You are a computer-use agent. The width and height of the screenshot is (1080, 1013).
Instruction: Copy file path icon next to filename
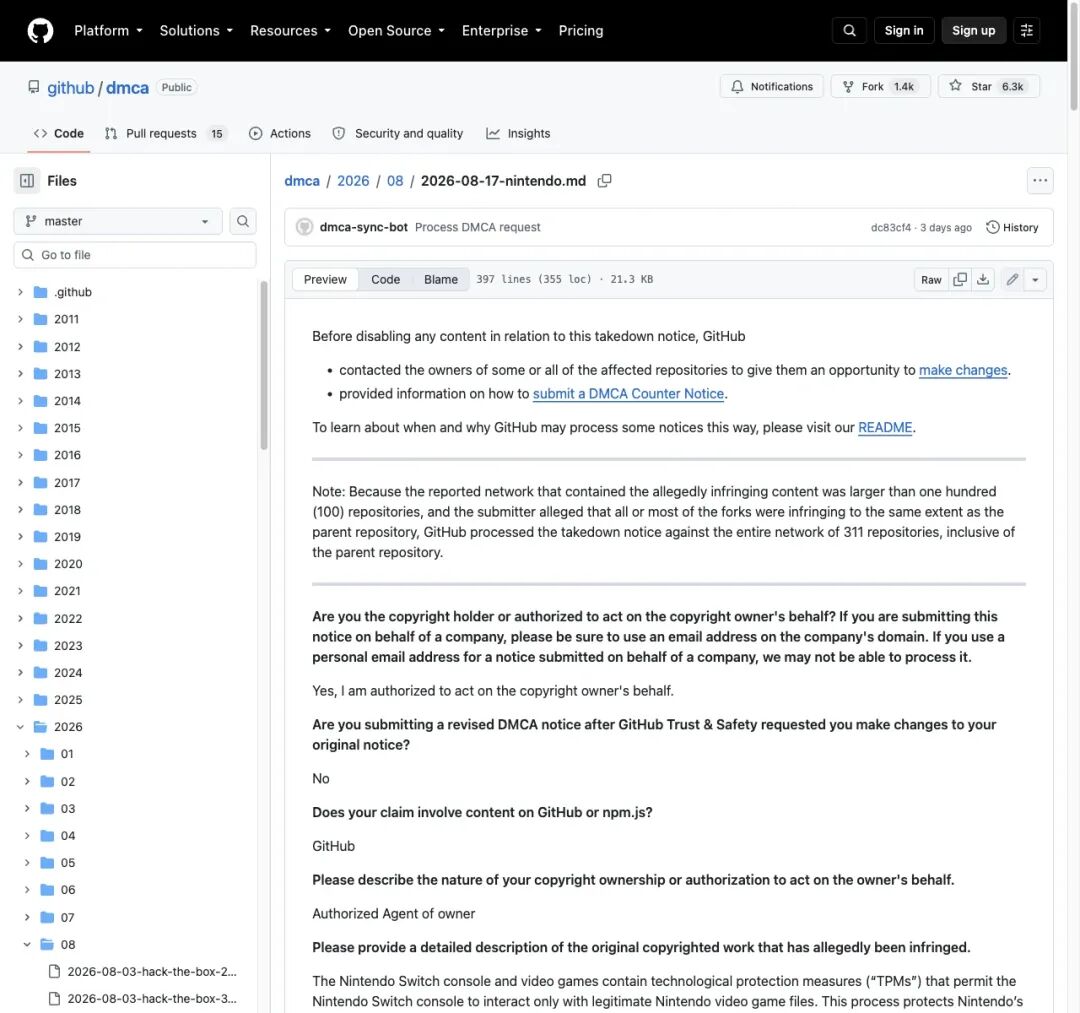coord(604,180)
